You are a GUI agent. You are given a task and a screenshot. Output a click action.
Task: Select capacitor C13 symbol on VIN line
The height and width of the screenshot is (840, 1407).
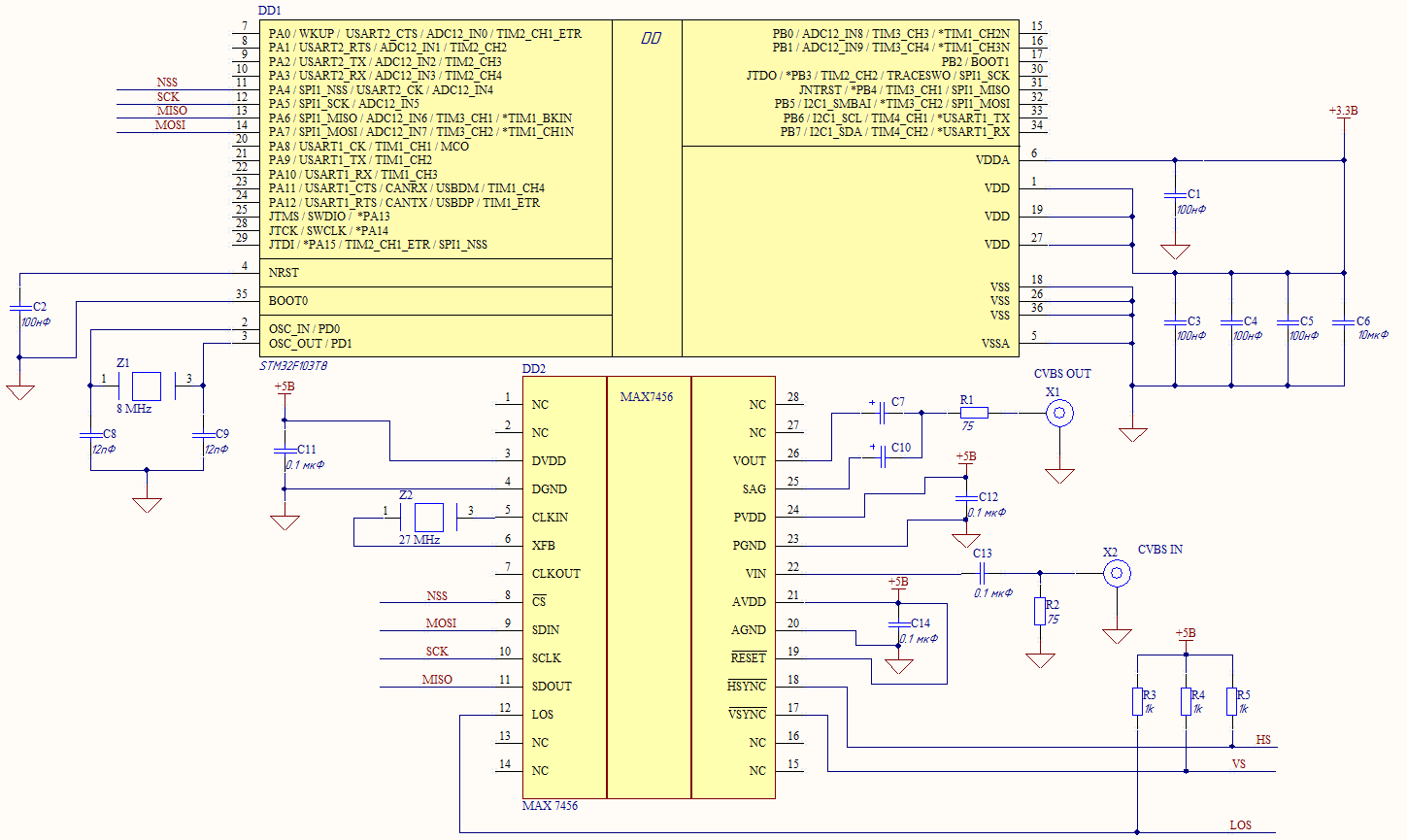tap(983, 574)
